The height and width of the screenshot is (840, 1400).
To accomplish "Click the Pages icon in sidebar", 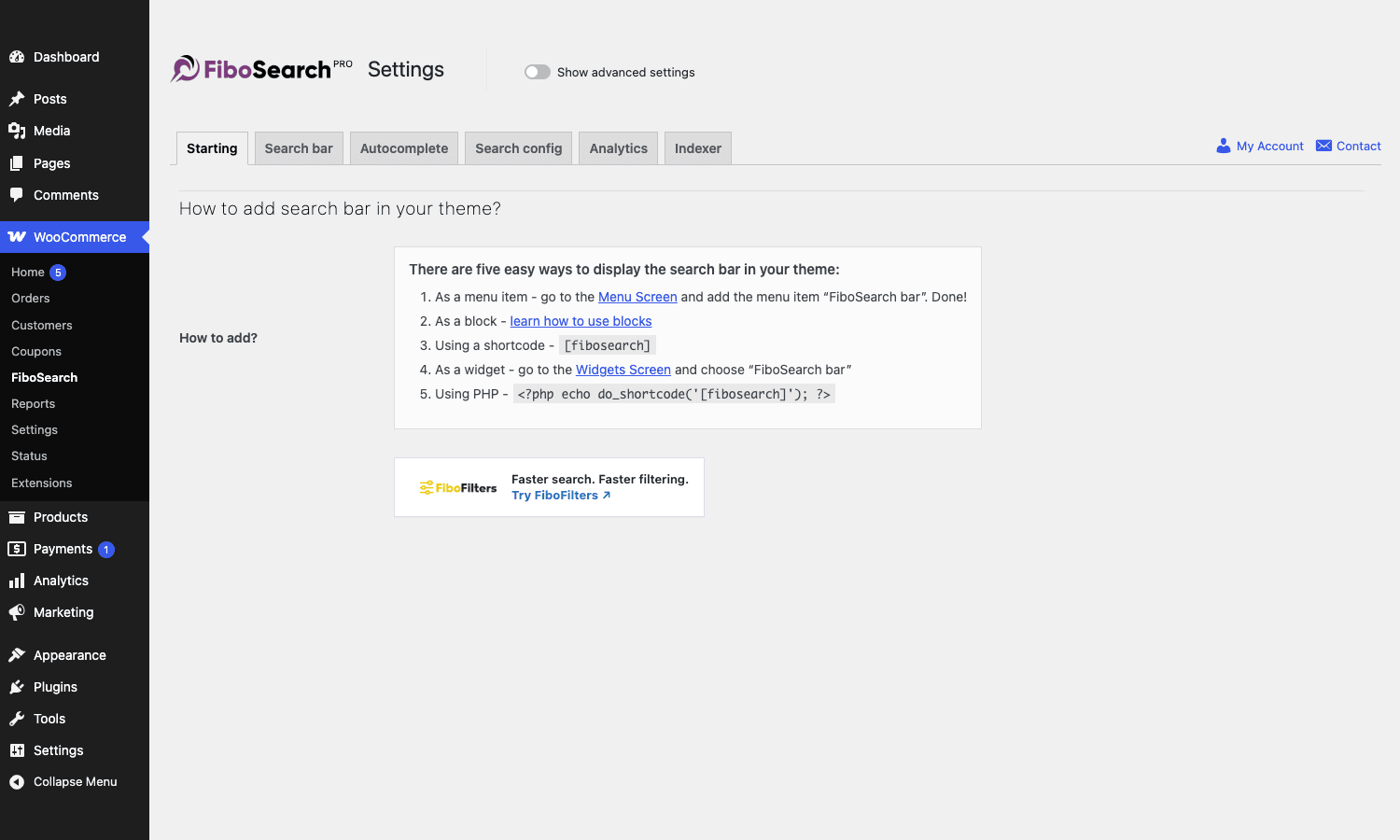I will click(x=17, y=163).
